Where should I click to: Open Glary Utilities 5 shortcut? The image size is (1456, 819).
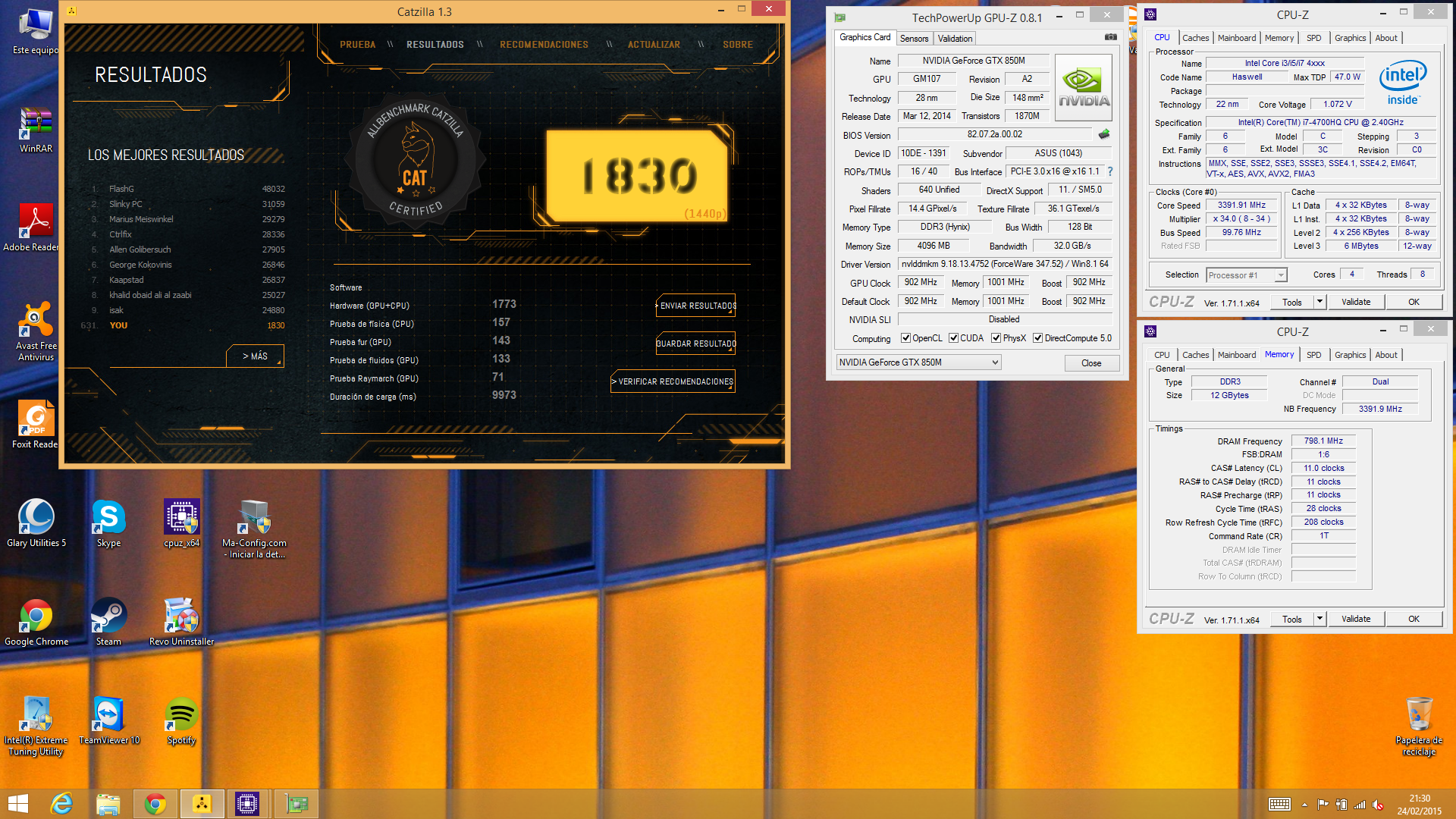tap(36, 523)
